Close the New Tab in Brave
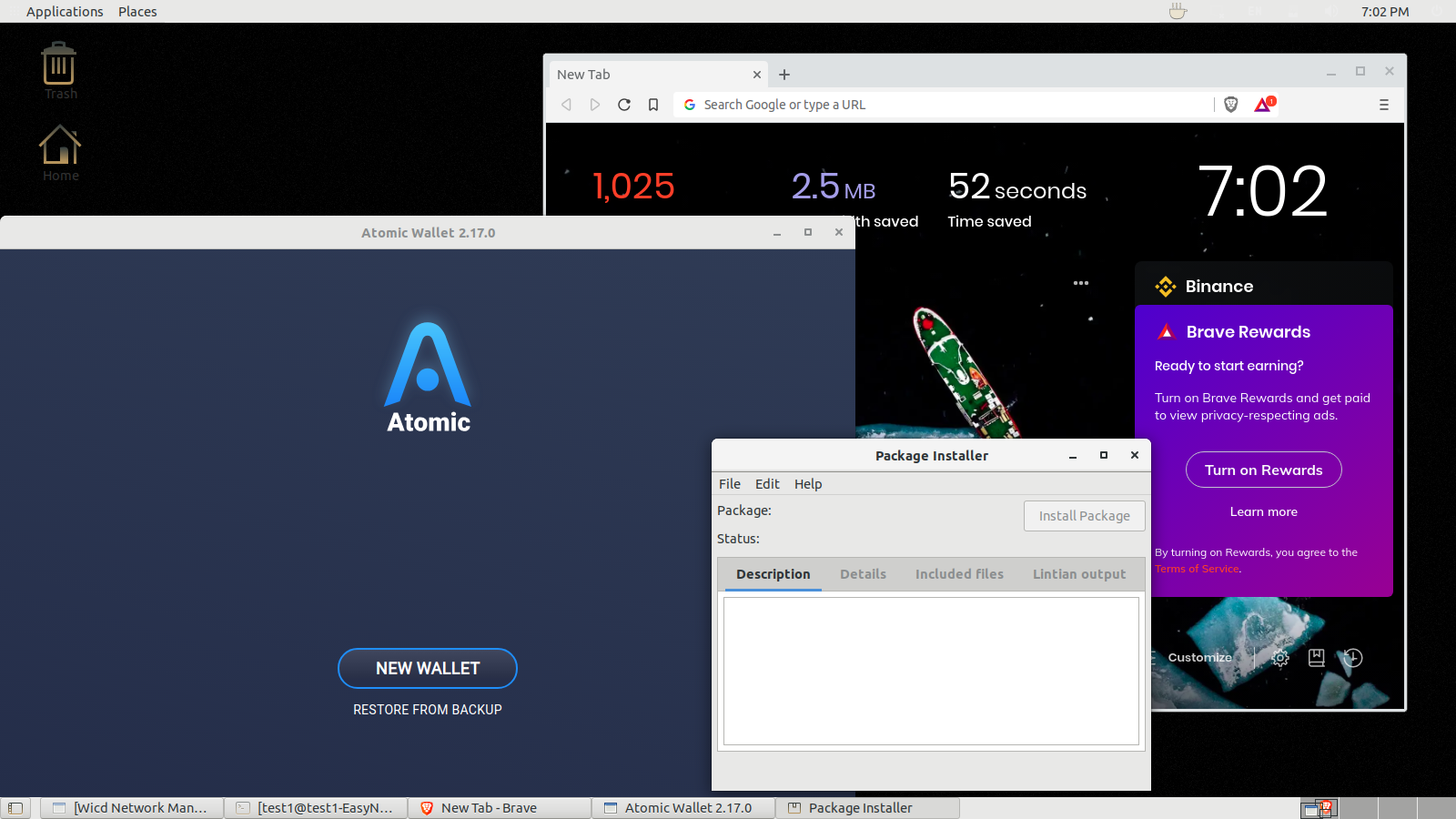This screenshot has height=819, width=1456. click(757, 75)
